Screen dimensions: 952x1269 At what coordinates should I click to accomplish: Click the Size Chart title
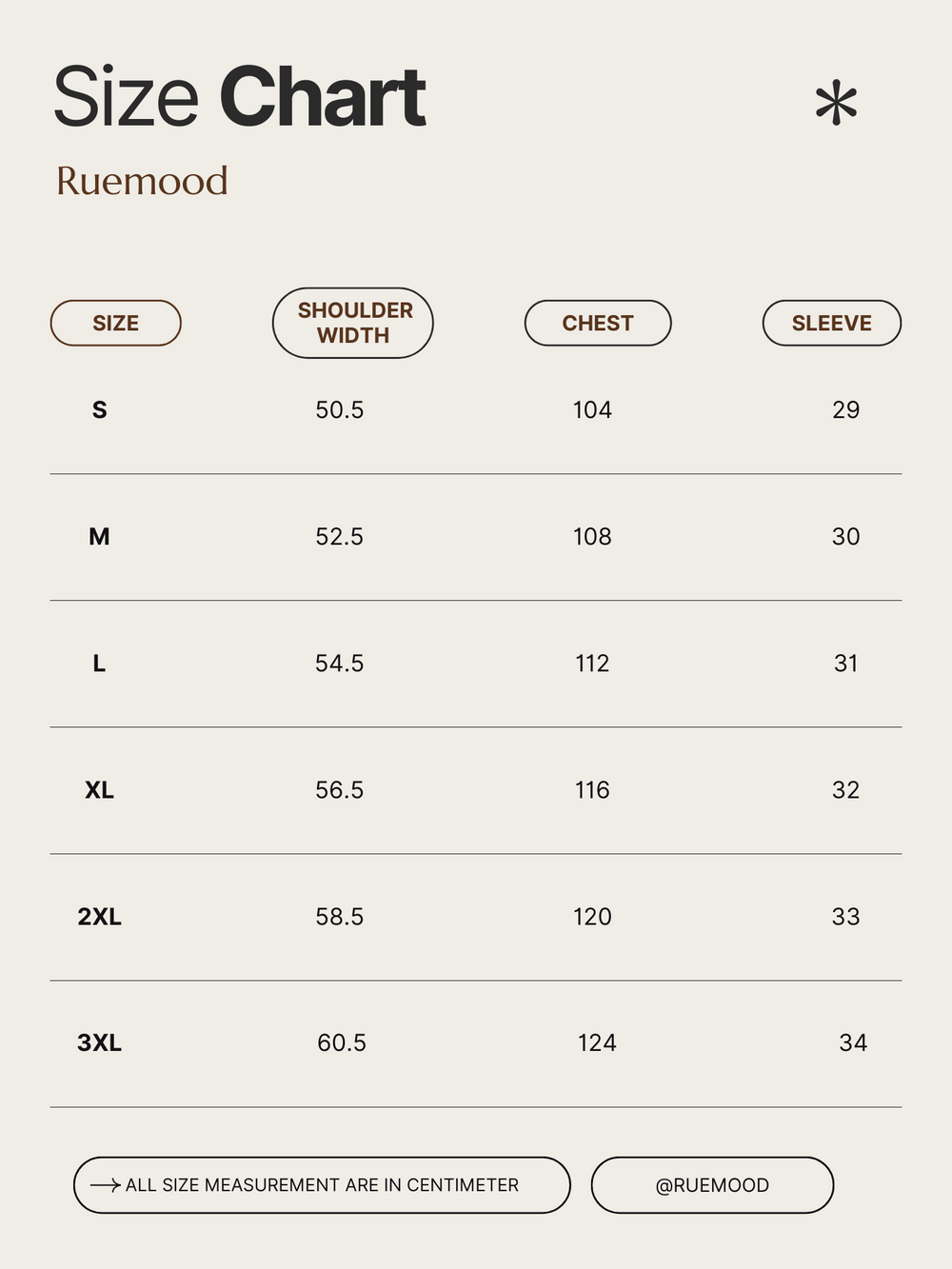[240, 97]
